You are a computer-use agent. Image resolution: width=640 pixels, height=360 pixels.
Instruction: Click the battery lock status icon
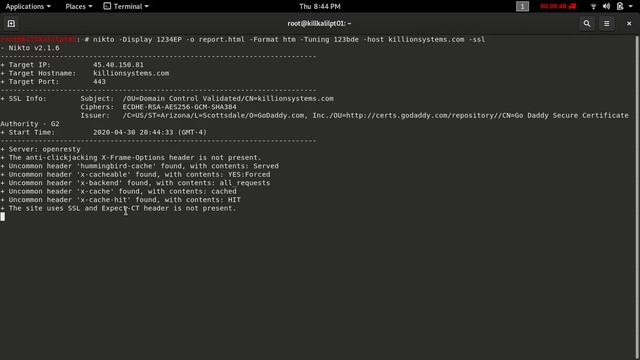coord(620,6)
